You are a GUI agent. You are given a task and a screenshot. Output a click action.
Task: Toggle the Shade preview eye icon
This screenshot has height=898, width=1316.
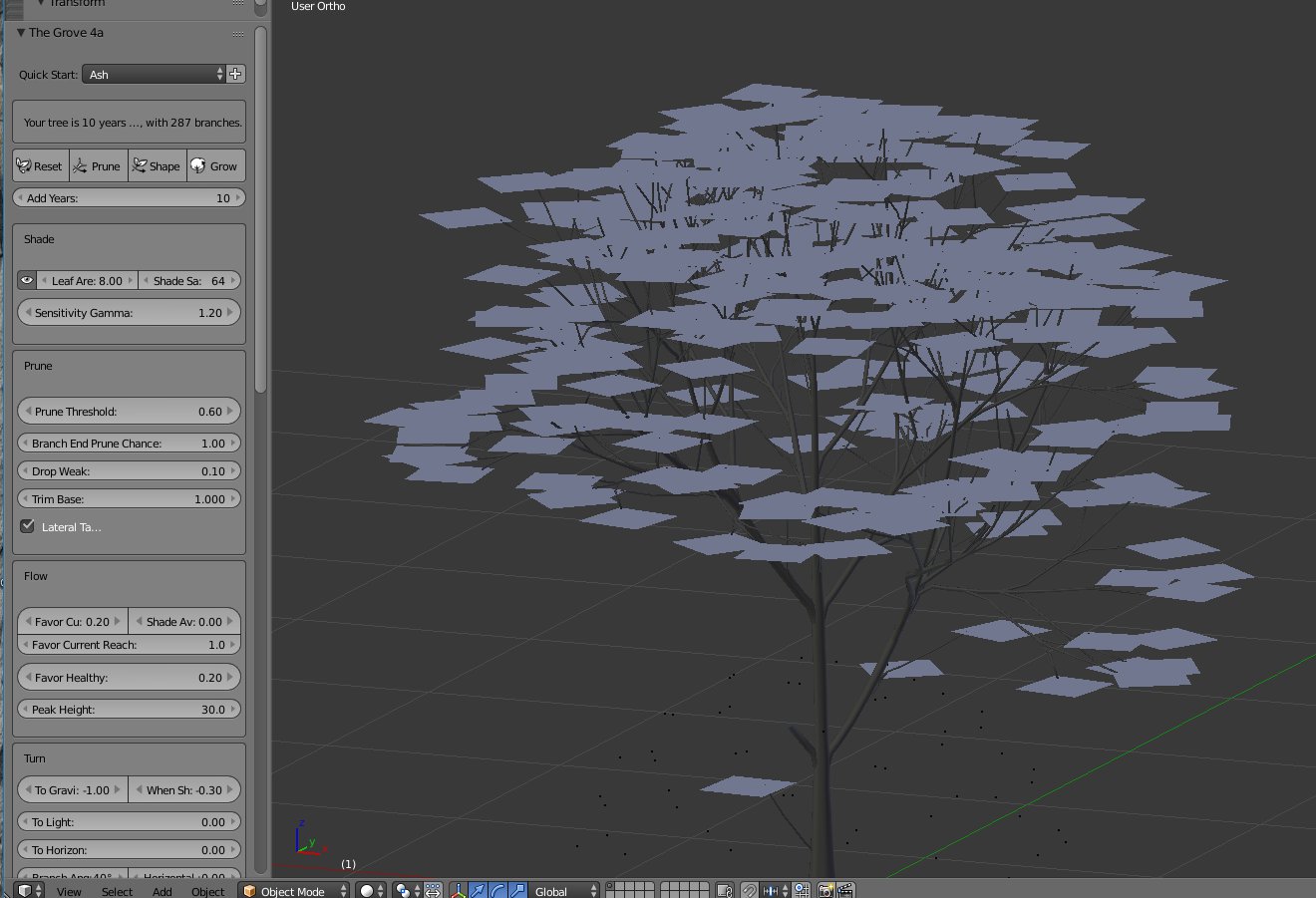pos(27,281)
